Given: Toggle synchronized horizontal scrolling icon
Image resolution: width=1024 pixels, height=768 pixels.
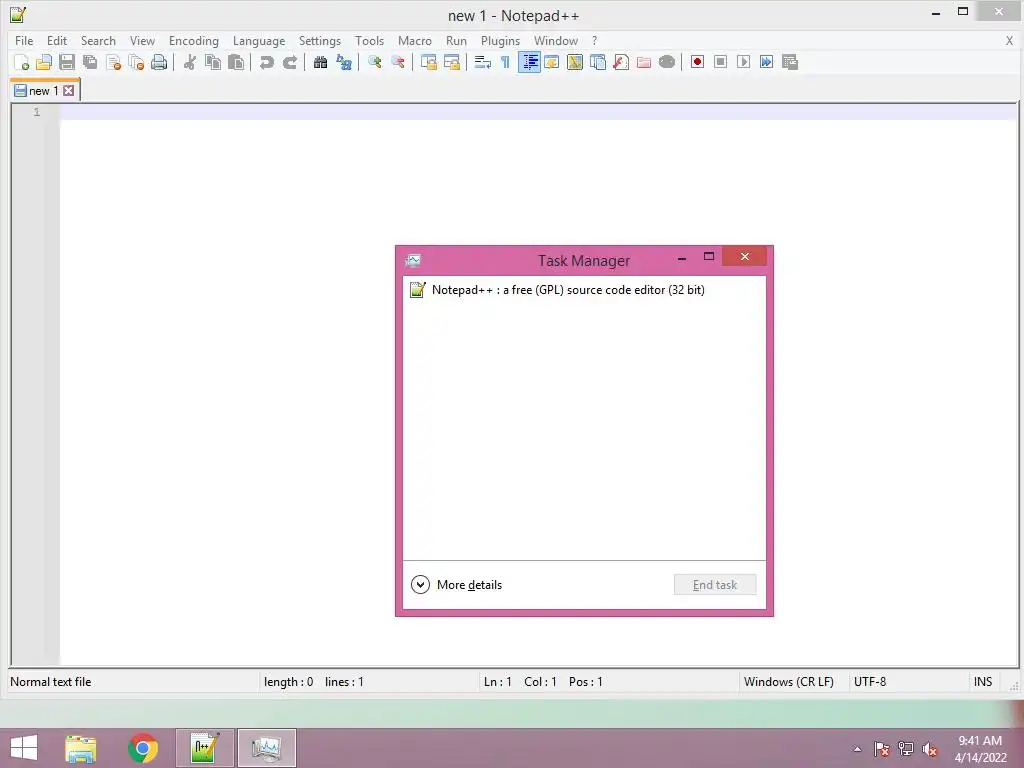Looking at the screenshot, I should (451, 62).
